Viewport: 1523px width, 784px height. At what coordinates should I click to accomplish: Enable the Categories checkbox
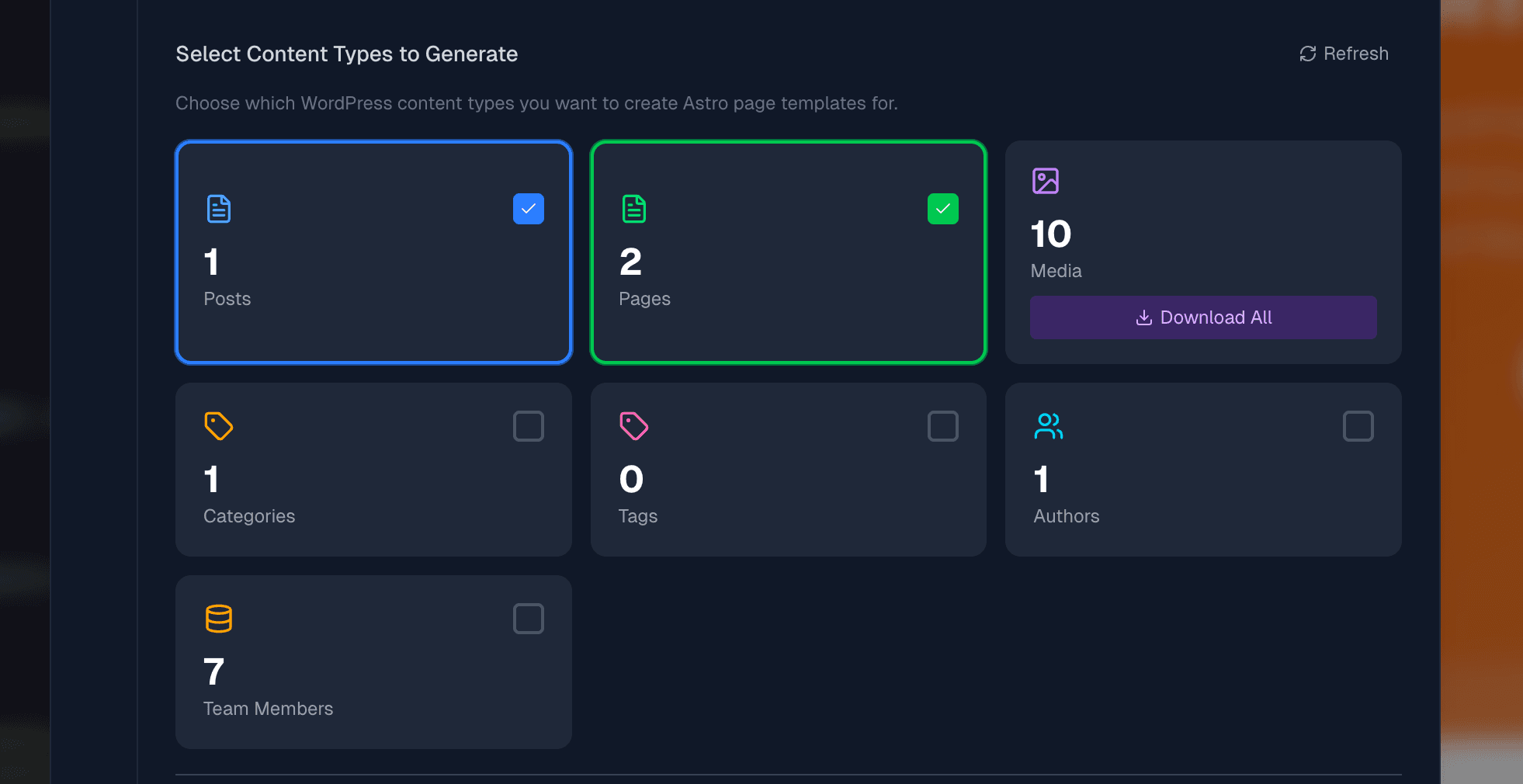tap(529, 426)
